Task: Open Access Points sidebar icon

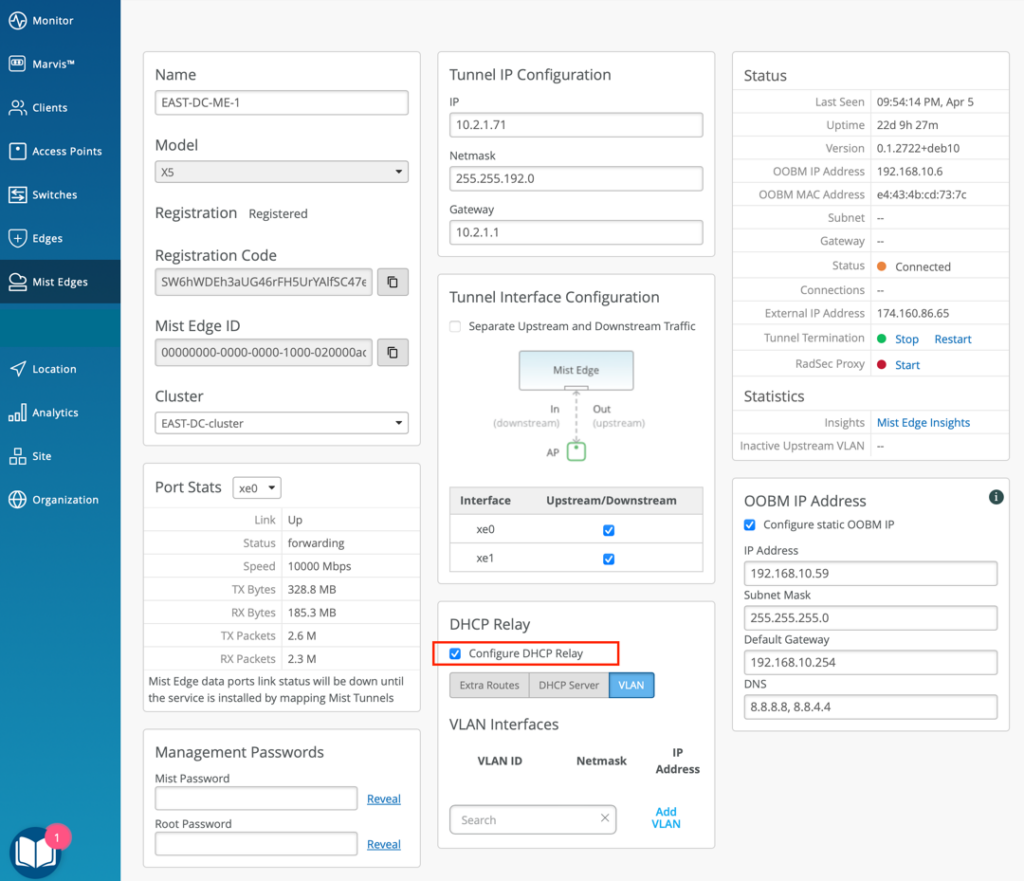Action: (17, 151)
